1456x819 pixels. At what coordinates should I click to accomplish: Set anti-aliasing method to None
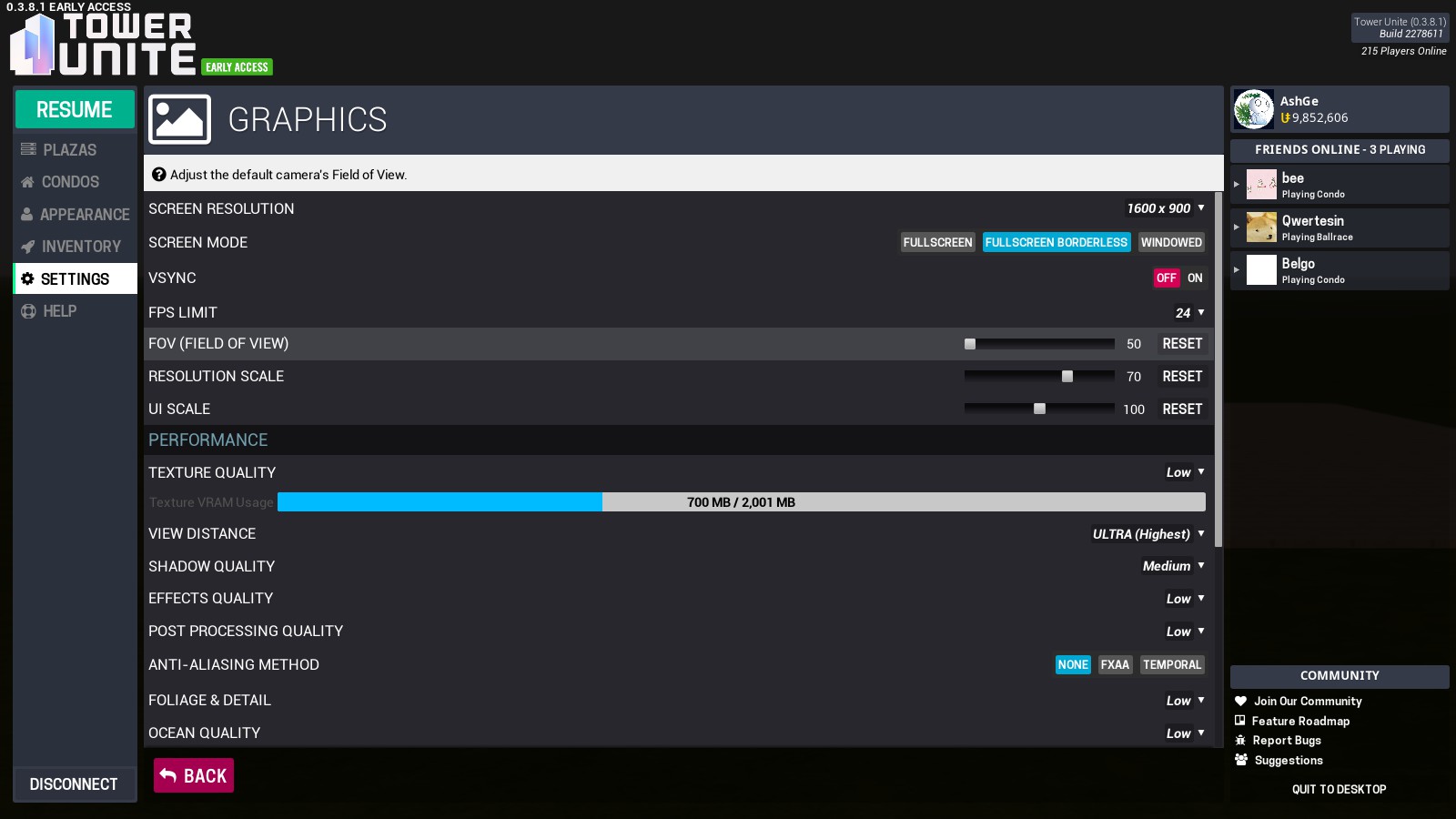pyautogui.click(x=1073, y=665)
